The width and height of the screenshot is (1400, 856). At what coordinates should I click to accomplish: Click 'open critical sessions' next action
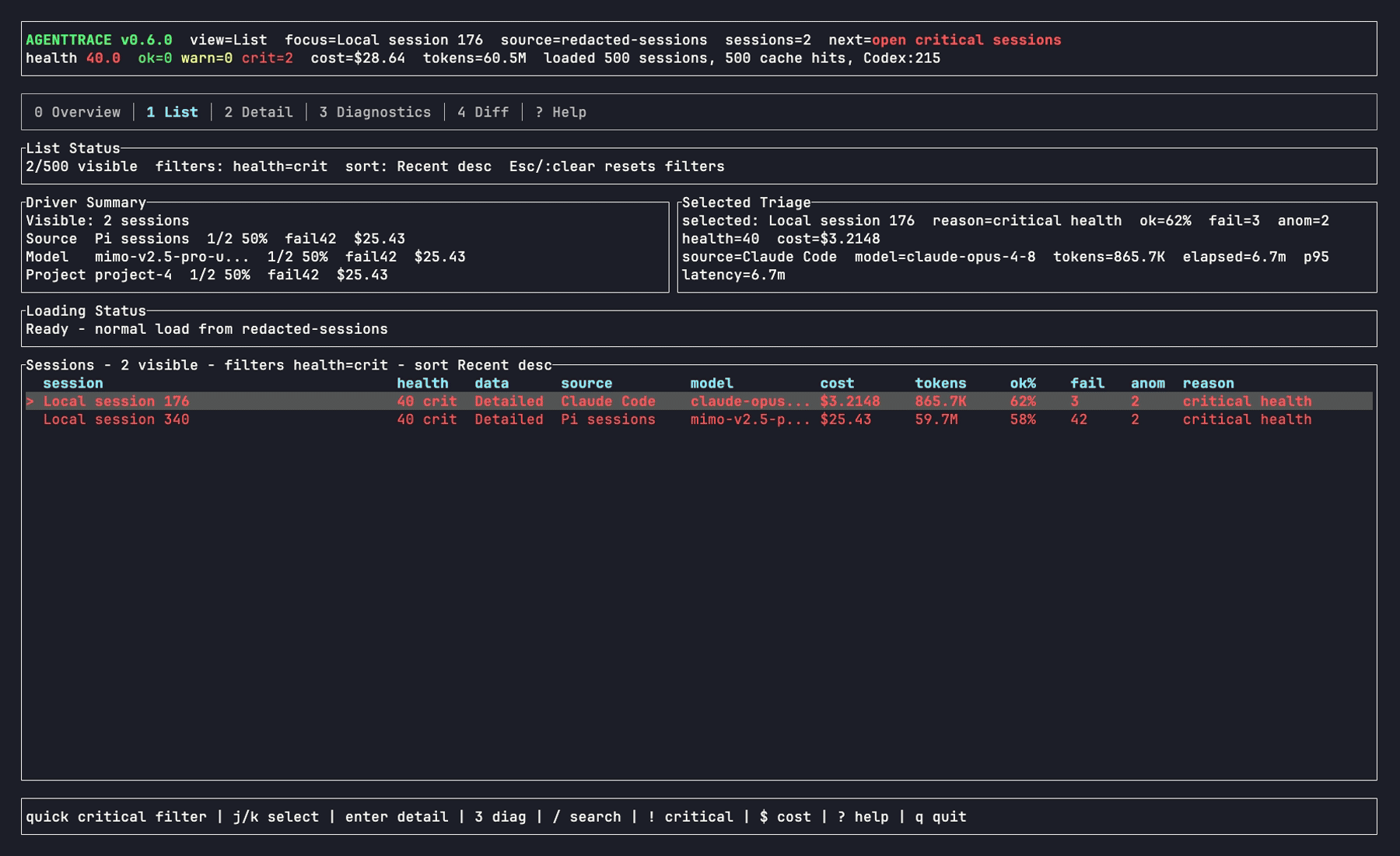point(966,40)
